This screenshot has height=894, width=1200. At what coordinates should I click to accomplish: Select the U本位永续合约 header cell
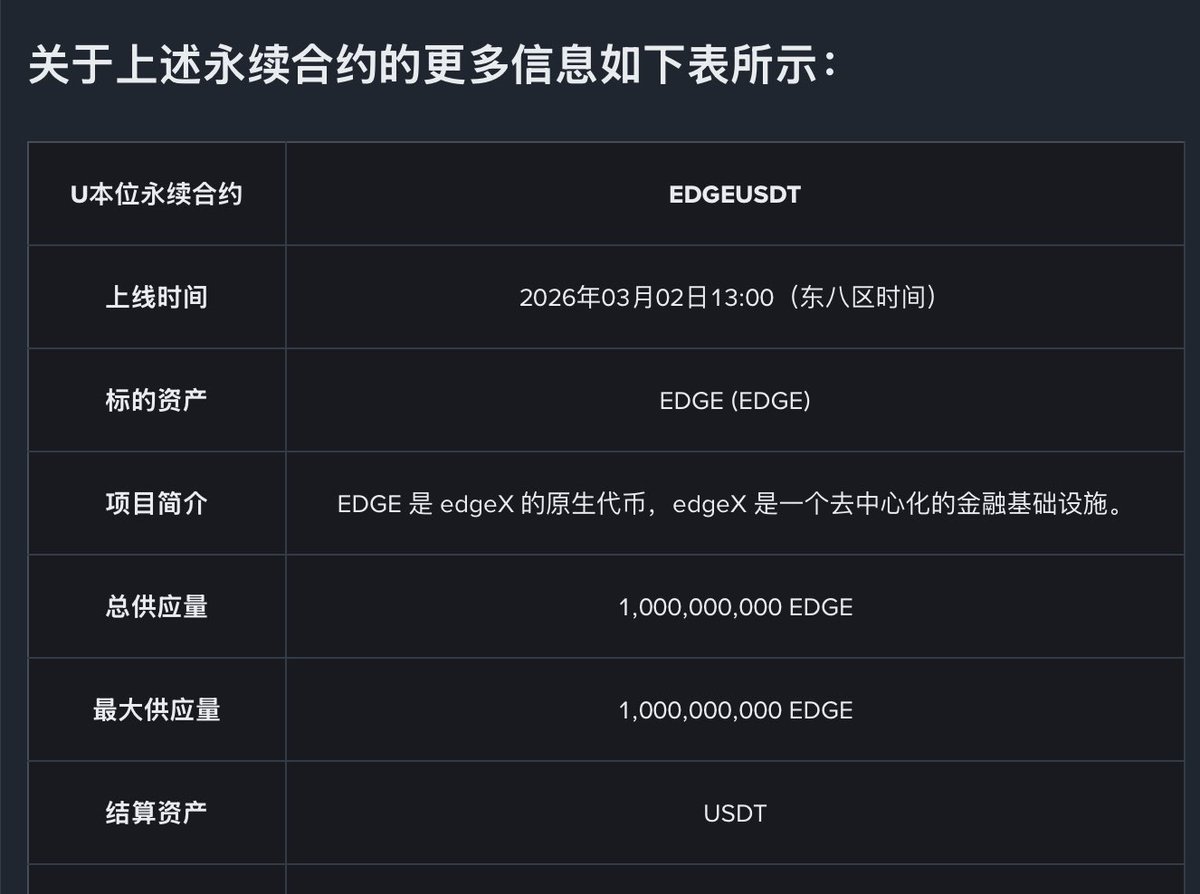pos(156,194)
